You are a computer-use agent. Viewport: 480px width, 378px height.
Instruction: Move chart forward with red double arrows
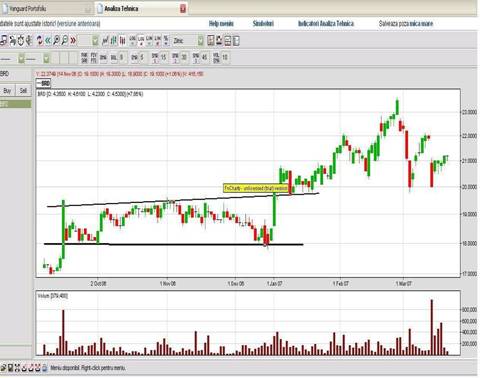tap(73, 40)
